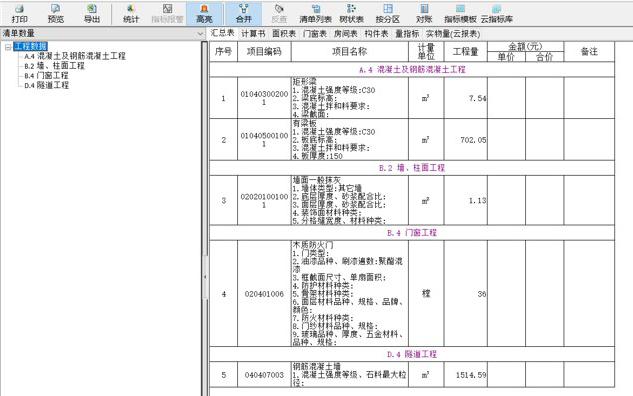Open the 统计 statistics tool
633x396 pixels.
point(131,14)
